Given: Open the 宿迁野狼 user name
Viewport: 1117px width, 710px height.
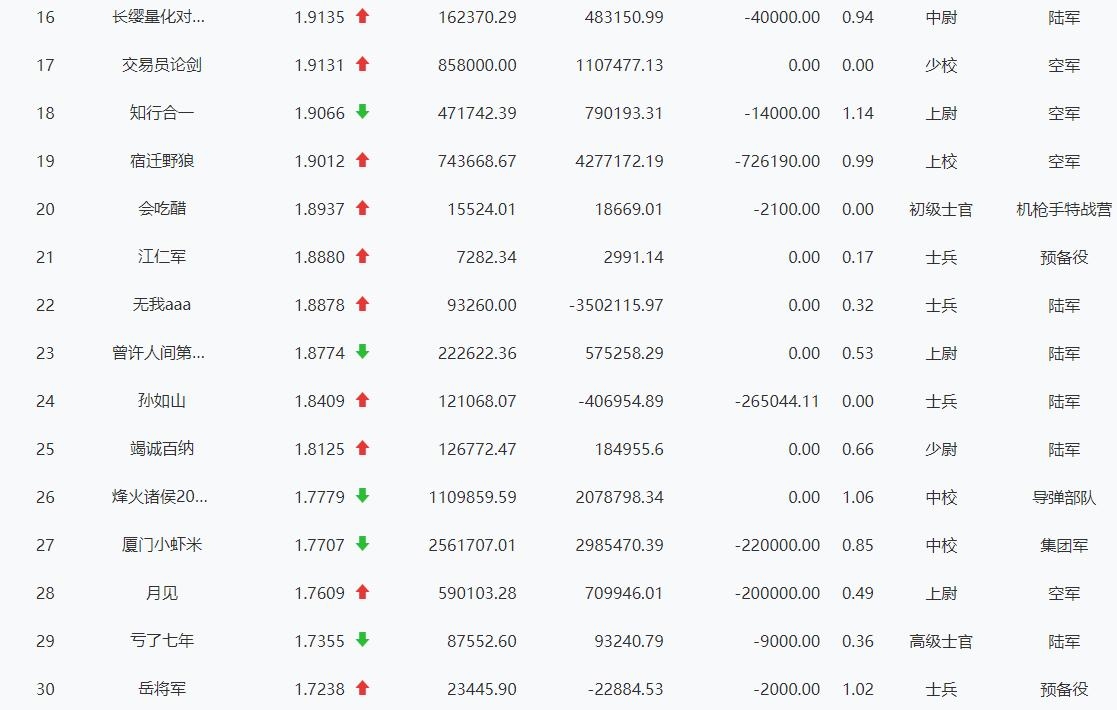Looking at the screenshot, I should tap(162, 161).
